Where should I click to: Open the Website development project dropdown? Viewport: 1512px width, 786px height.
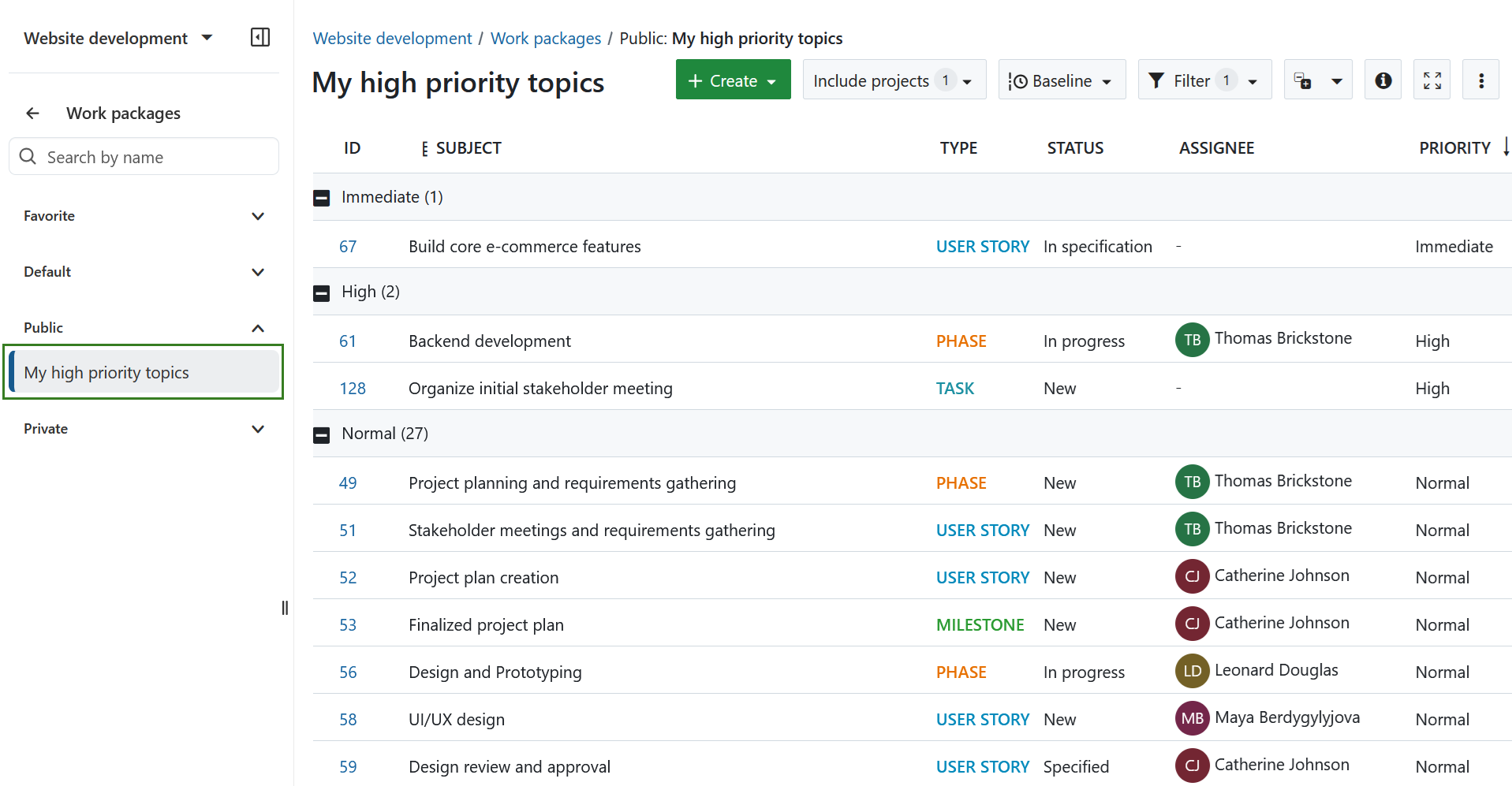point(207,37)
